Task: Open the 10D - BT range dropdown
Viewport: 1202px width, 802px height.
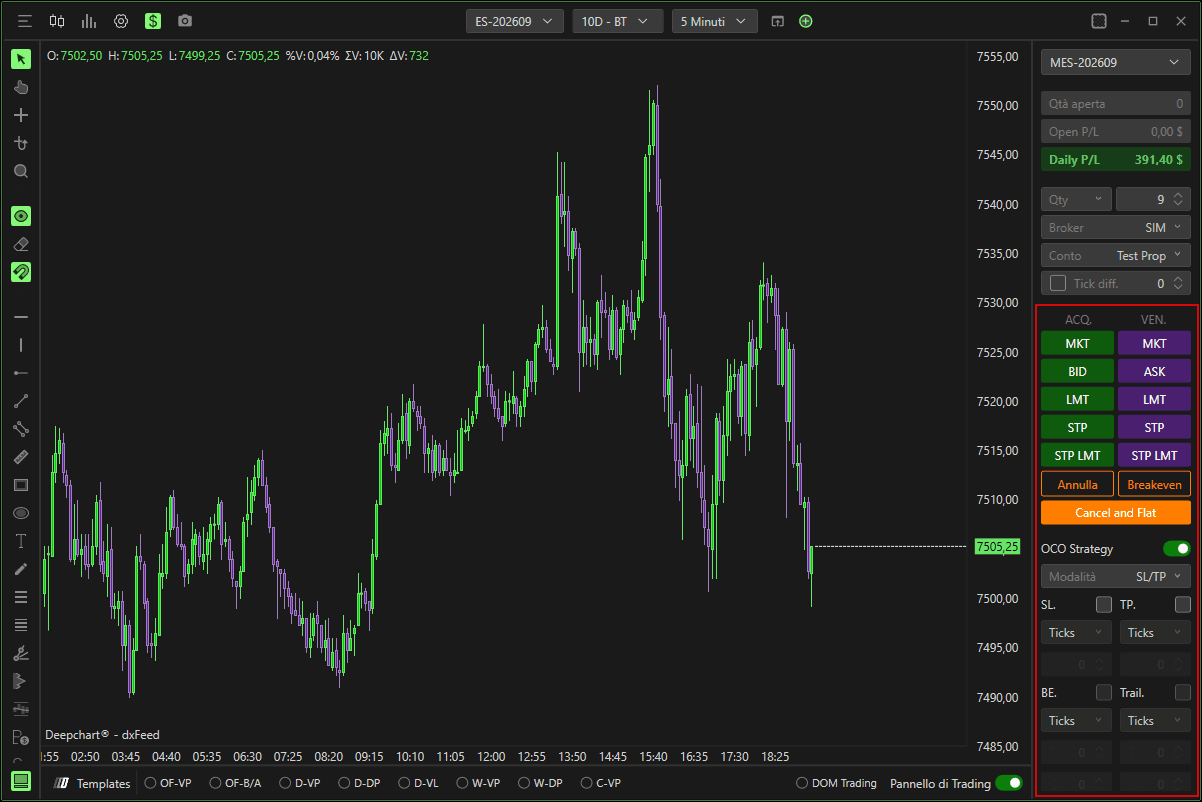Action: (617, 21)
